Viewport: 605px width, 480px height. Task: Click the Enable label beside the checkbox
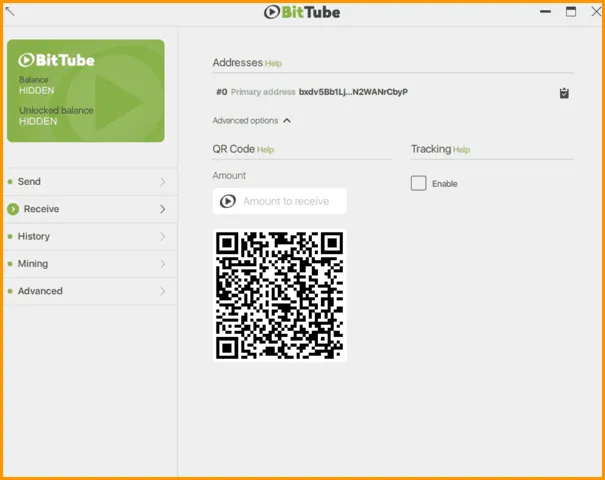click(445, 184)
